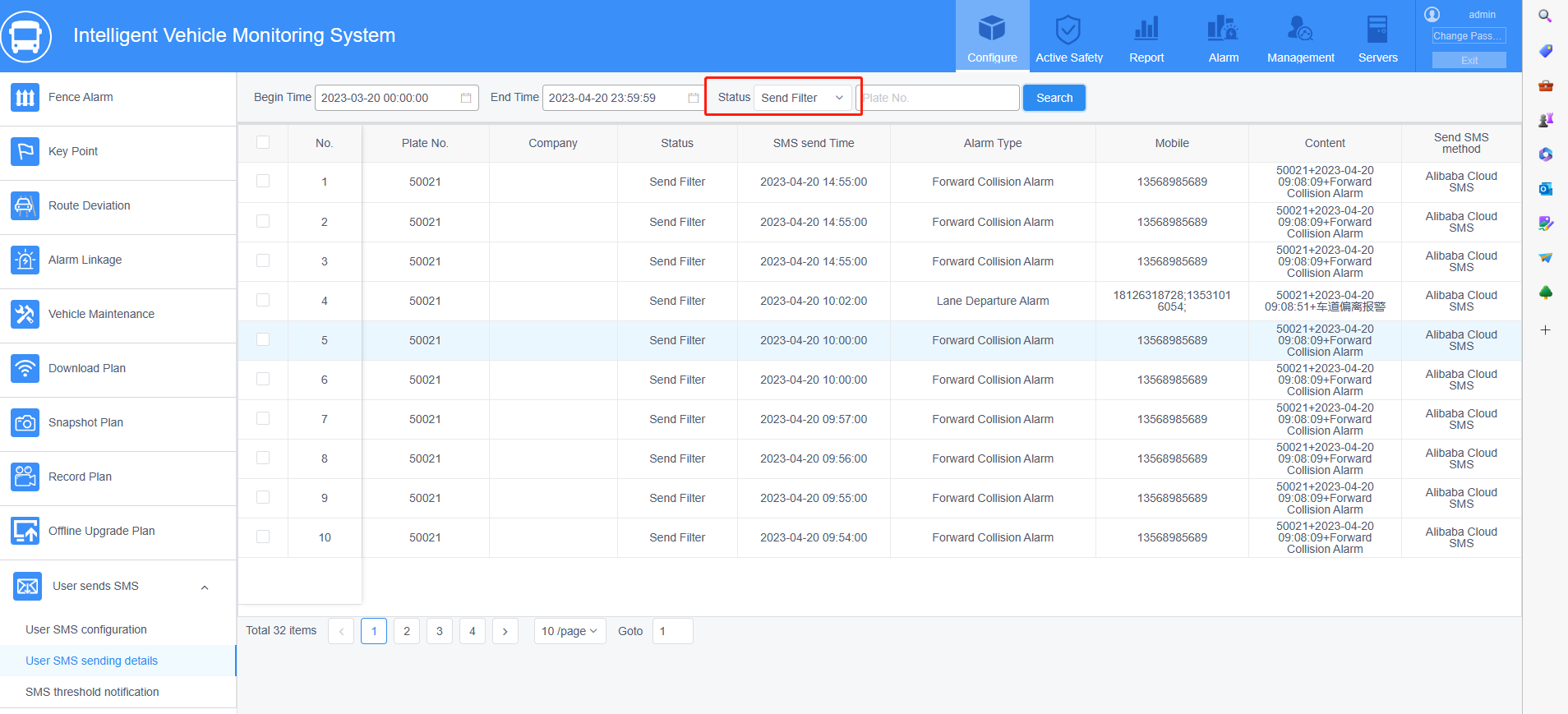This screenshot has height=714, width=1568.
Task: Collapse the User sends SMS section
Action: 205,587
